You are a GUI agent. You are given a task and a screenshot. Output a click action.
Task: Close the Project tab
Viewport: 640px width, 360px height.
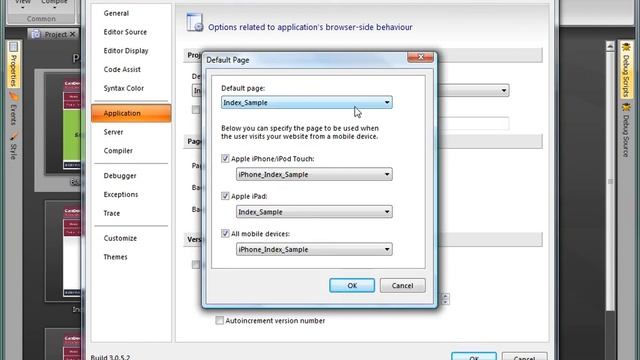coord(73,34)
